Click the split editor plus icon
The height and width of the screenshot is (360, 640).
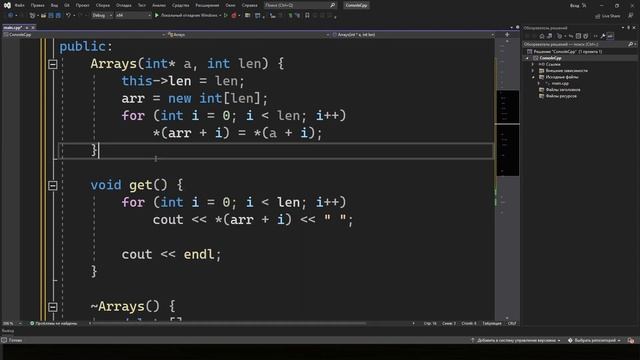pyautogui.click(x=507, y=35)
